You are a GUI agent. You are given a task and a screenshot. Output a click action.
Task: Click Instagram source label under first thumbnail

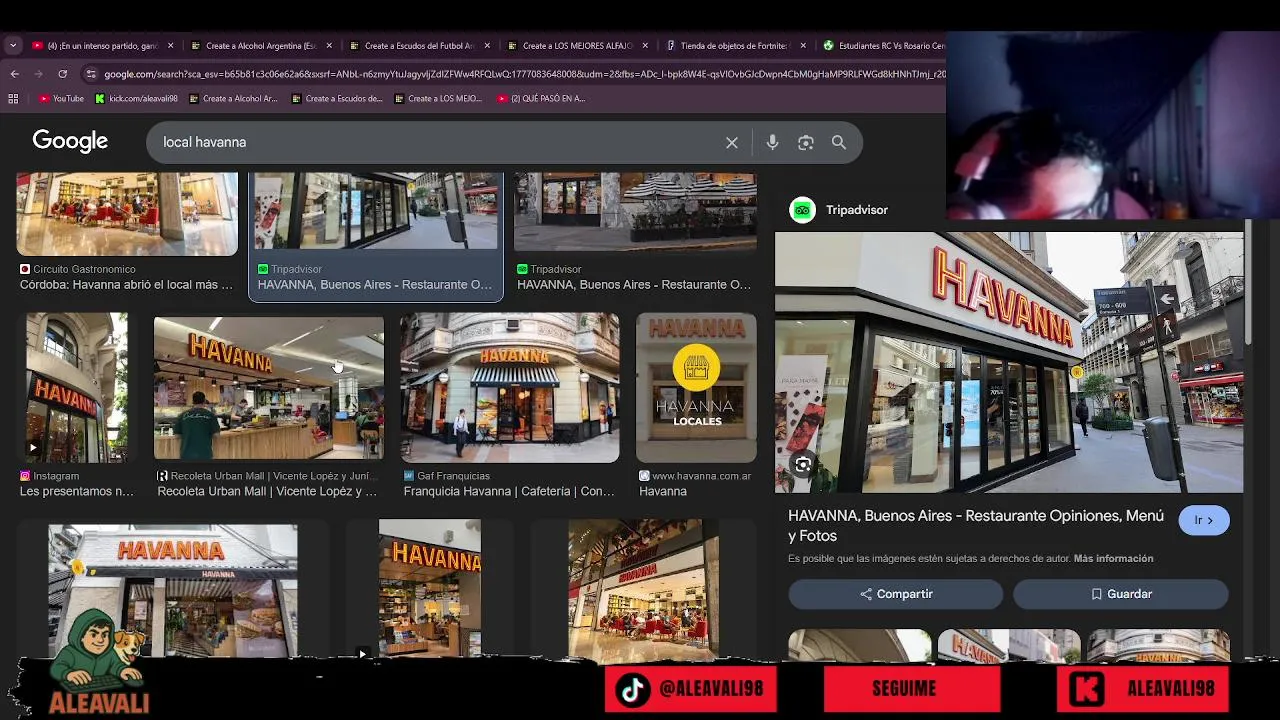(x=49, y=476)
